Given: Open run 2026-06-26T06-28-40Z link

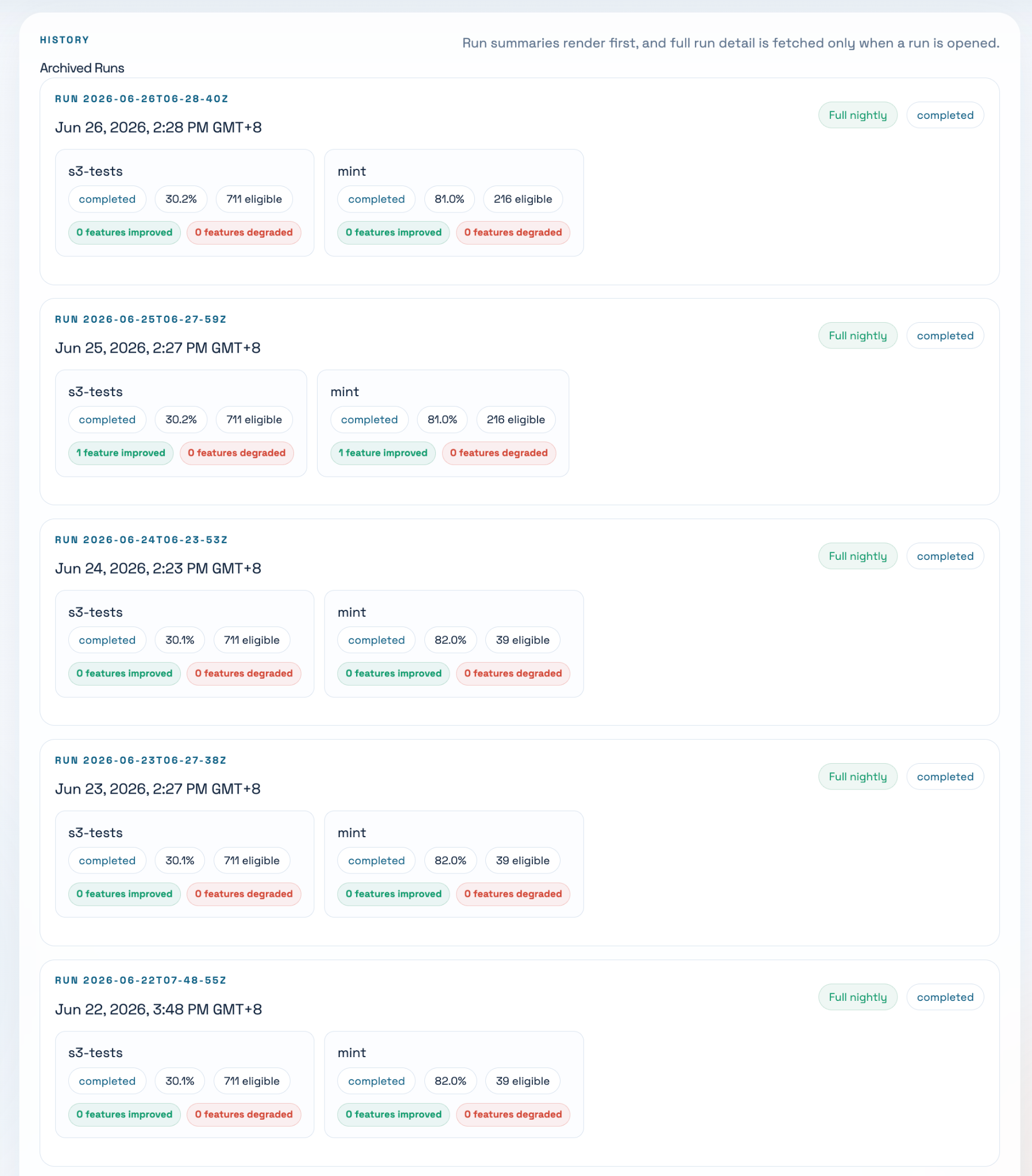Looking at the screenshot, I should (142, 99).
